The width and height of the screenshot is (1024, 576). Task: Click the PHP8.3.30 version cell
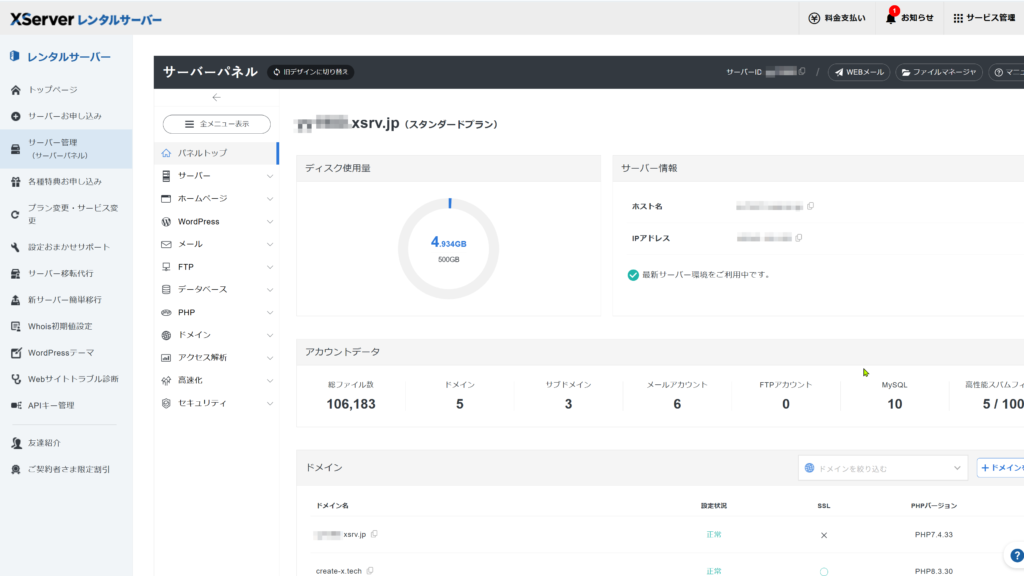[x=934, y=571]
